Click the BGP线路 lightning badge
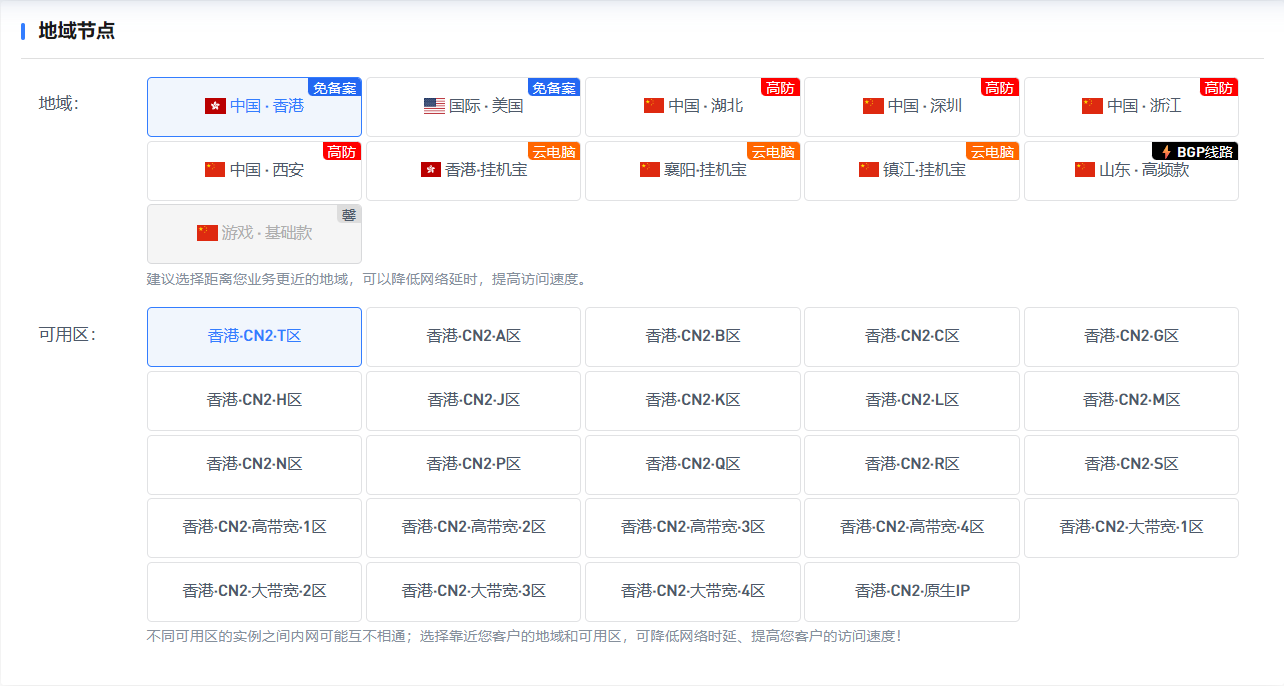This screenshot has height=686, width=1284. [x=1195, y=151]
